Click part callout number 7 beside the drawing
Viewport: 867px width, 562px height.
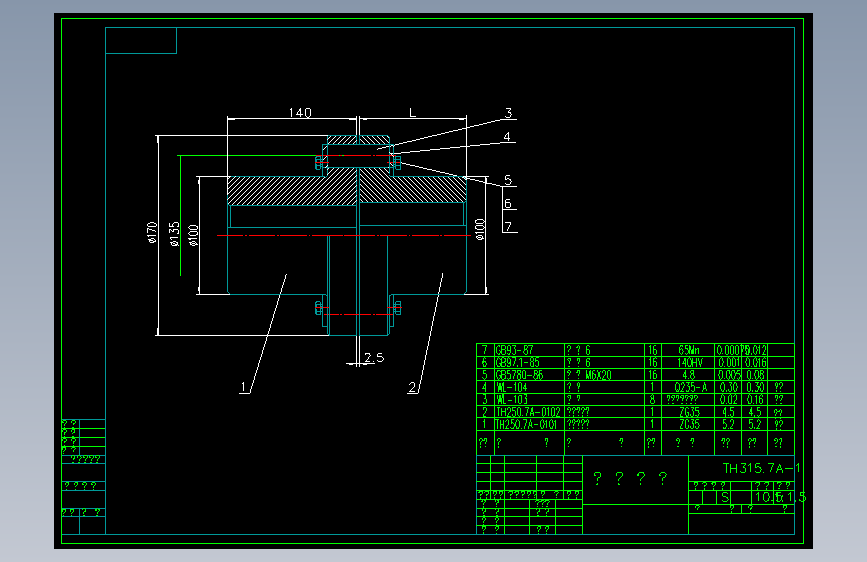tap(508, 227)
